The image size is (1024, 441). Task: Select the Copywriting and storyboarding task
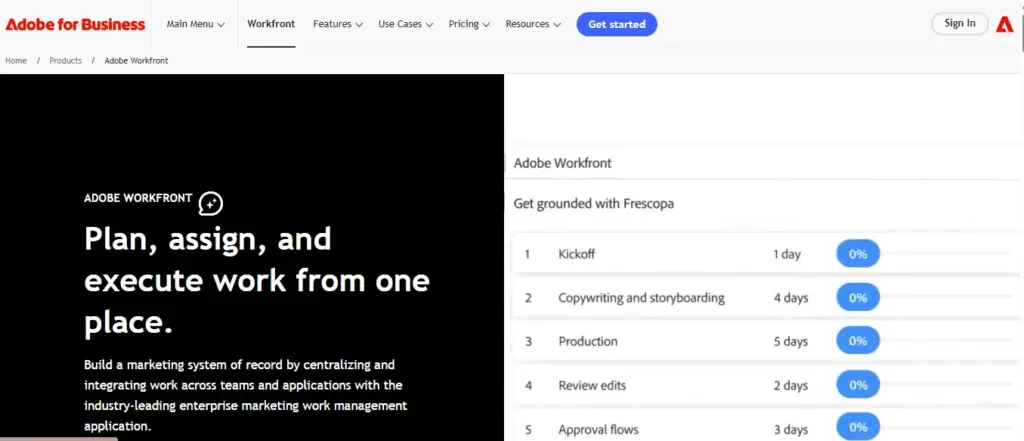click(641, 298)
